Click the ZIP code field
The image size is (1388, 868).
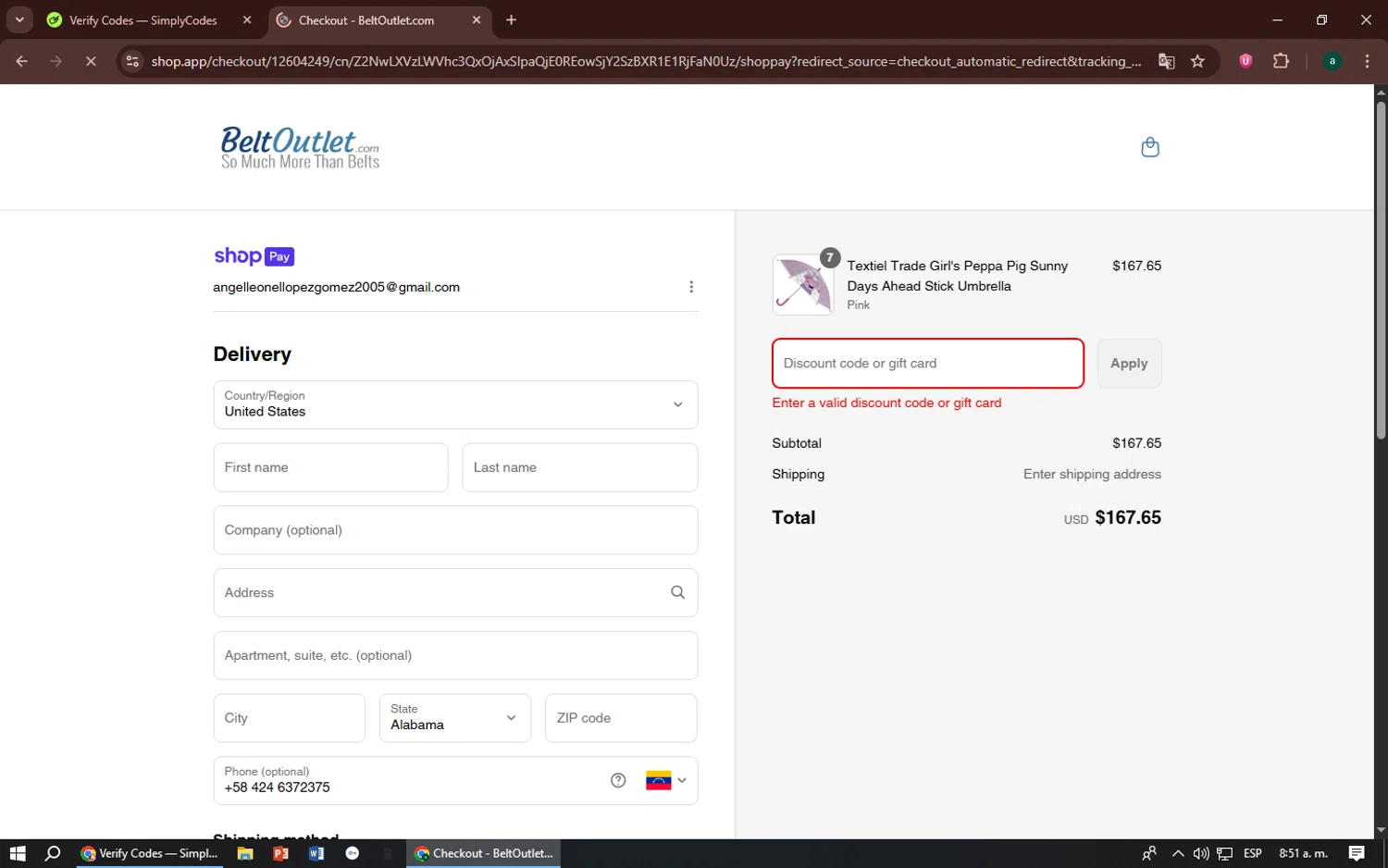pyautogui.click(x=621, y=718)
